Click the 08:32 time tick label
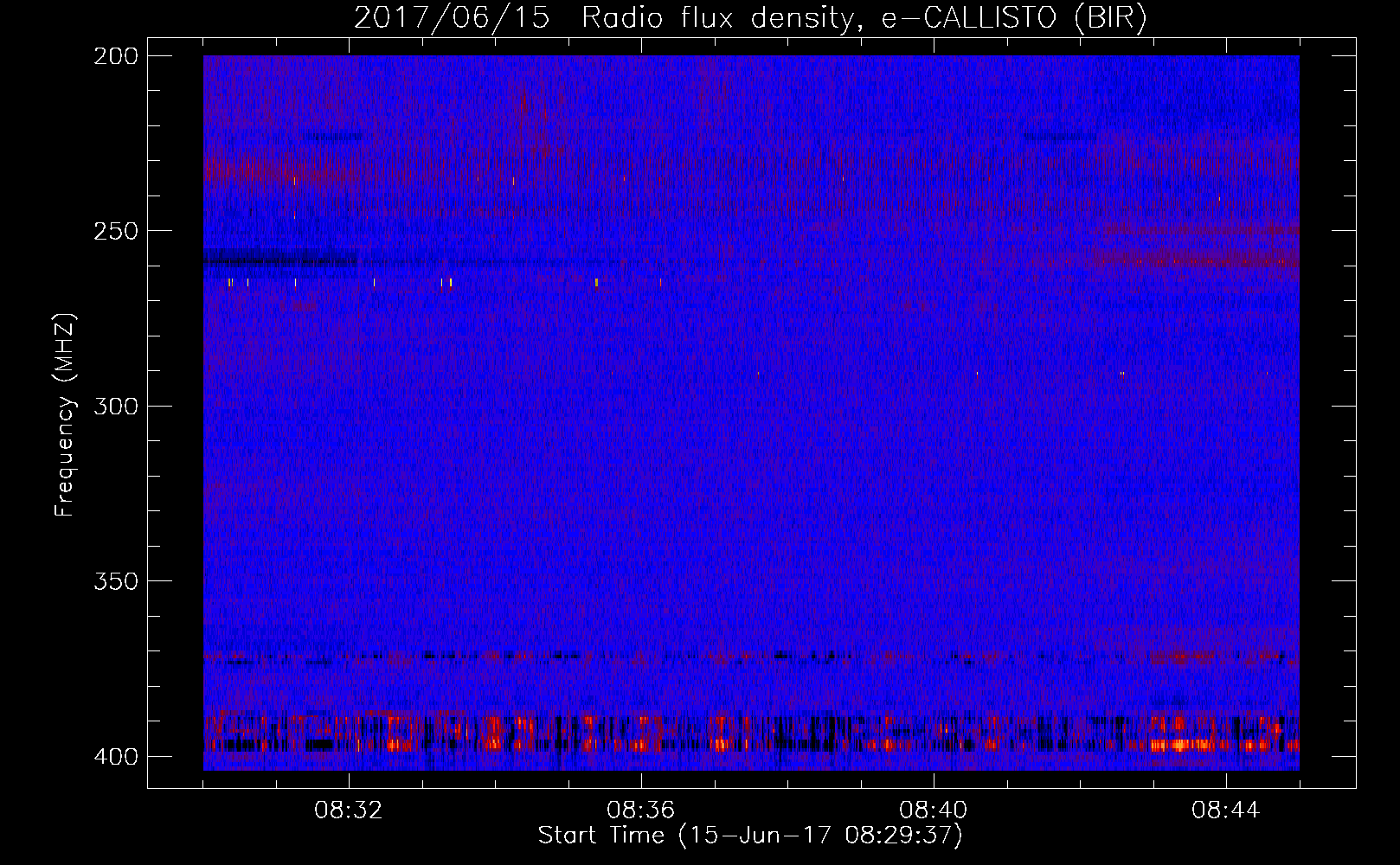This screenshot has width=1400, height=865. [349, 811]
